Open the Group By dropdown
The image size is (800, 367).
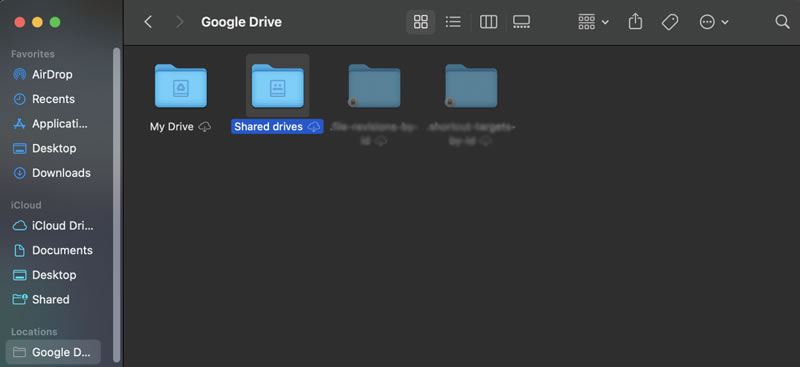[x=593, y=22]
